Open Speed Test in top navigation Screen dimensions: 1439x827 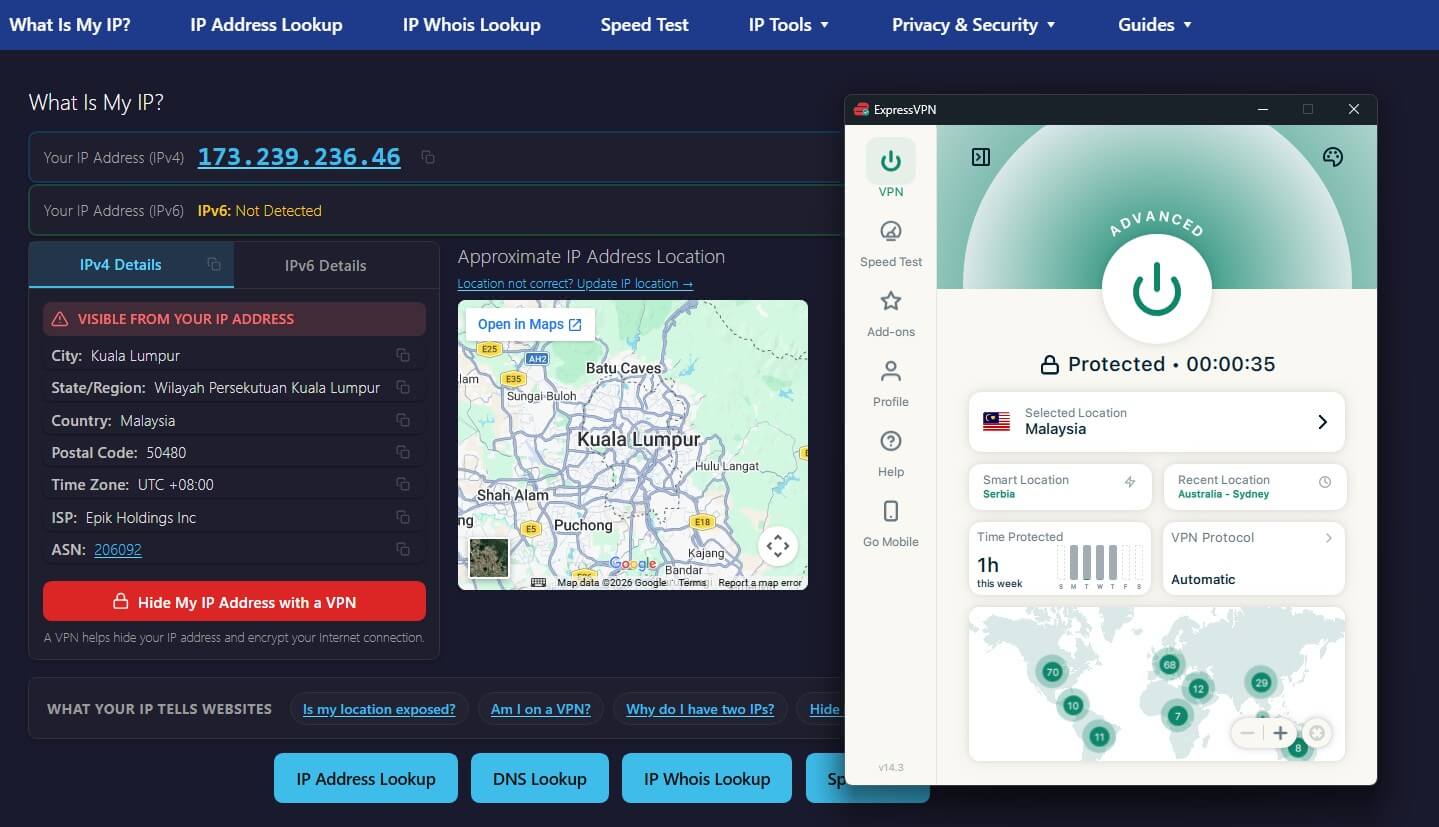(644, 25)
